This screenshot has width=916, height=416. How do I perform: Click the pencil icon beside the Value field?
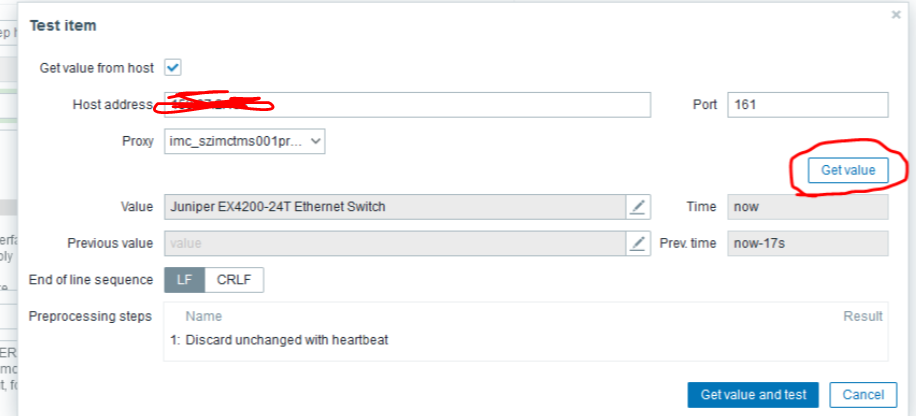tap(638, 207)
